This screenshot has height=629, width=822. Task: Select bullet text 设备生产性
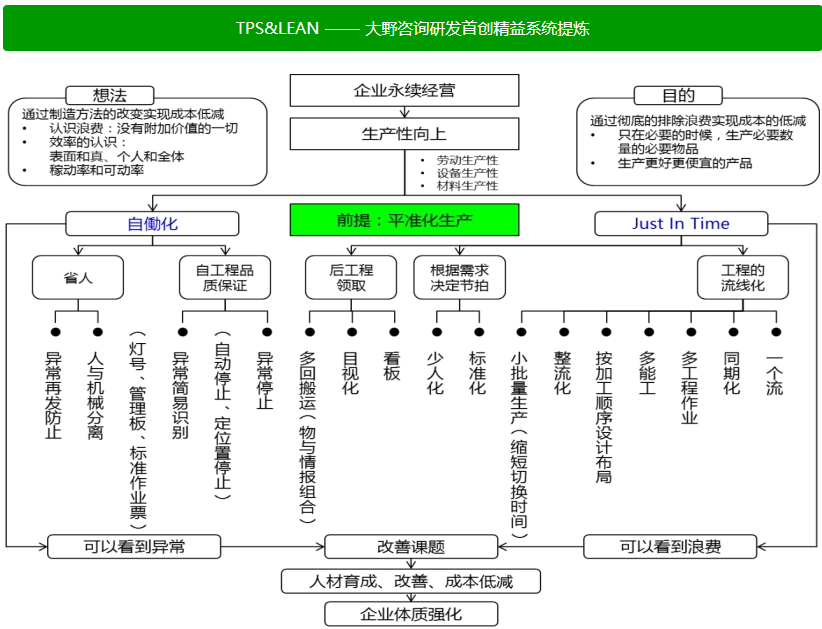[x=467, y=173]
